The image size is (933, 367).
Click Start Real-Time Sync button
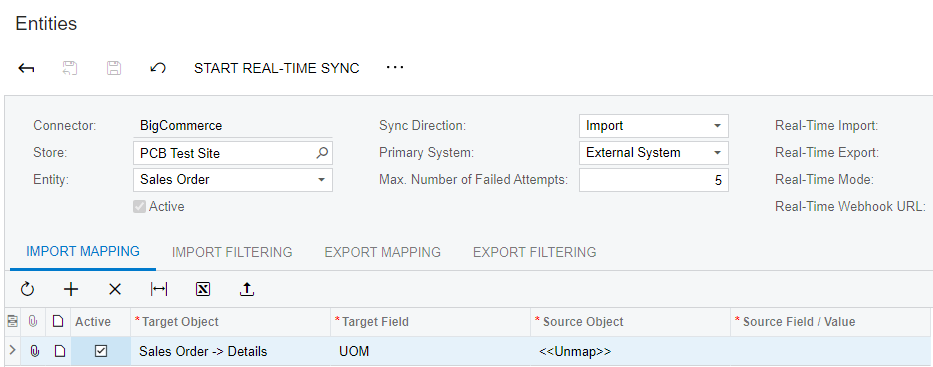pos(277,68)
